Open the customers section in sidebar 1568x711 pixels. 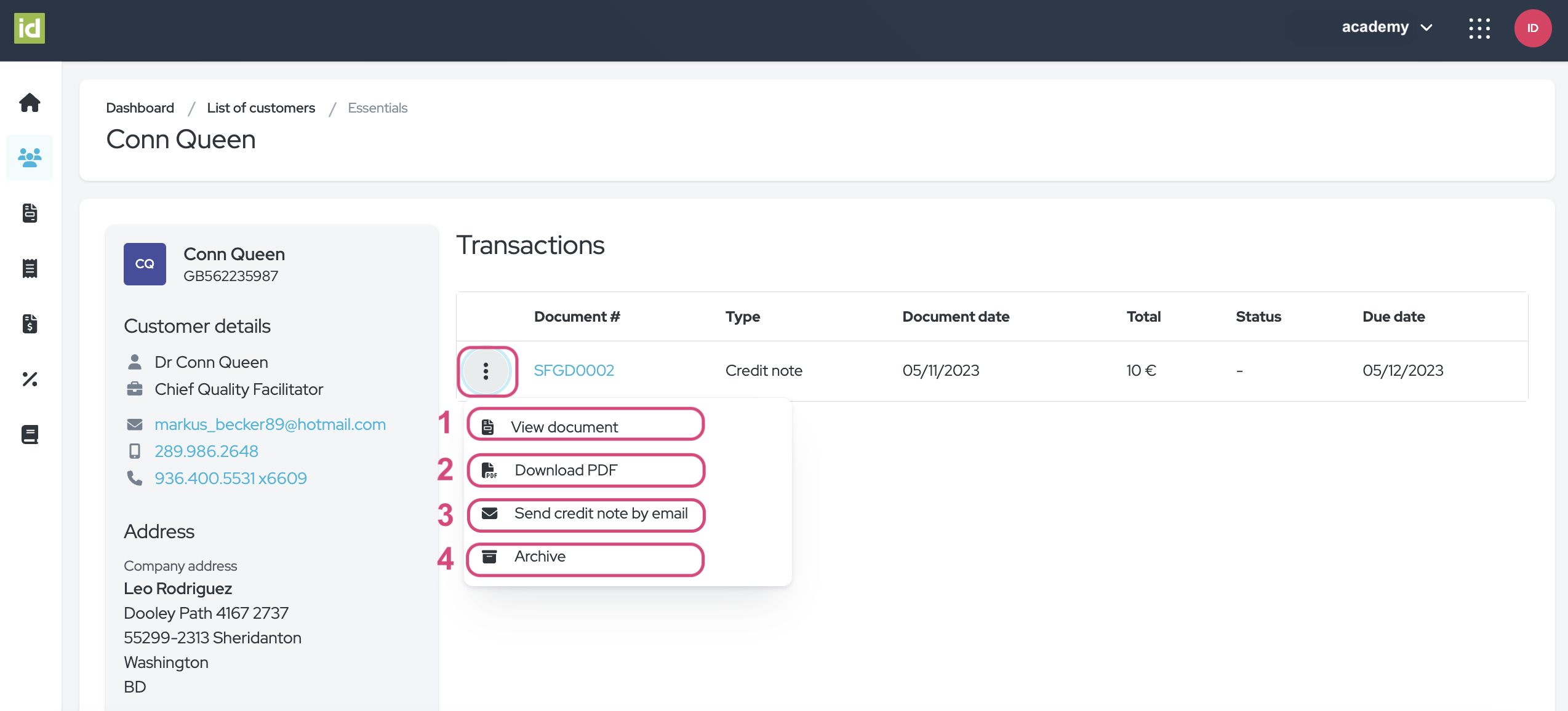point(30,157)
